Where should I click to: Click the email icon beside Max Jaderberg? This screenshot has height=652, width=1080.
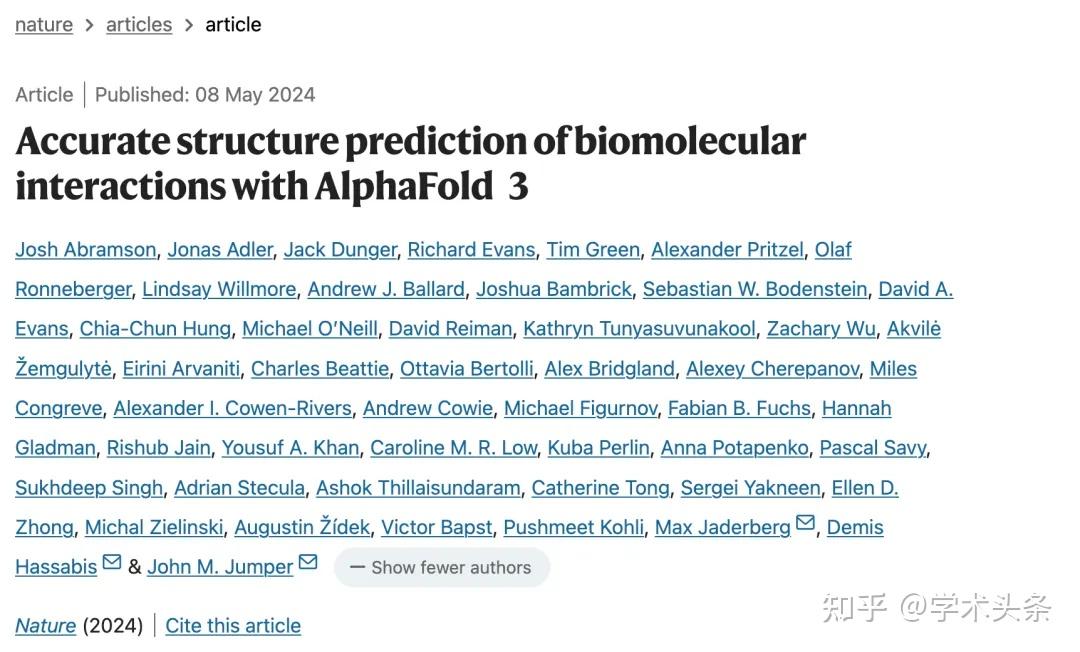[806, 521]
